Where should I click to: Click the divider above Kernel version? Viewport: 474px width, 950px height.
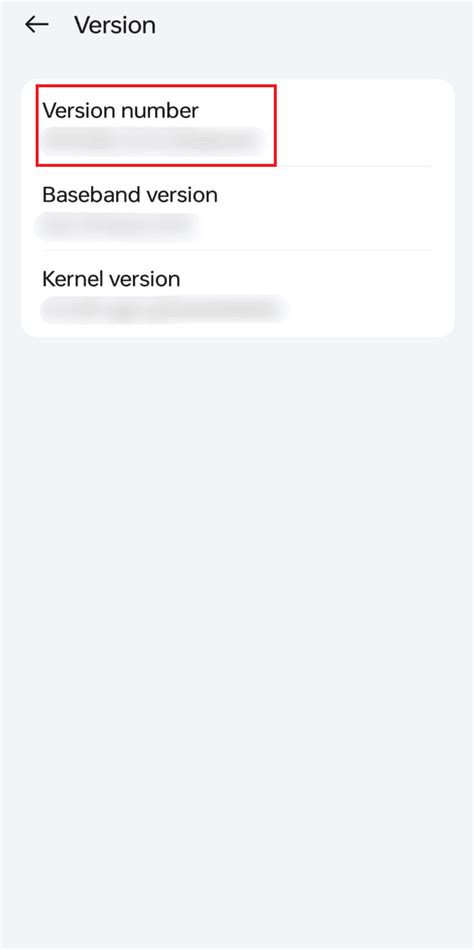(x=236, y=250)
